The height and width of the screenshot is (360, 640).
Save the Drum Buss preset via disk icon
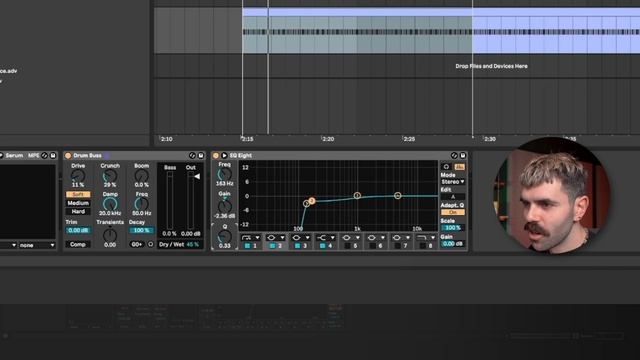[x=201, y=156]
